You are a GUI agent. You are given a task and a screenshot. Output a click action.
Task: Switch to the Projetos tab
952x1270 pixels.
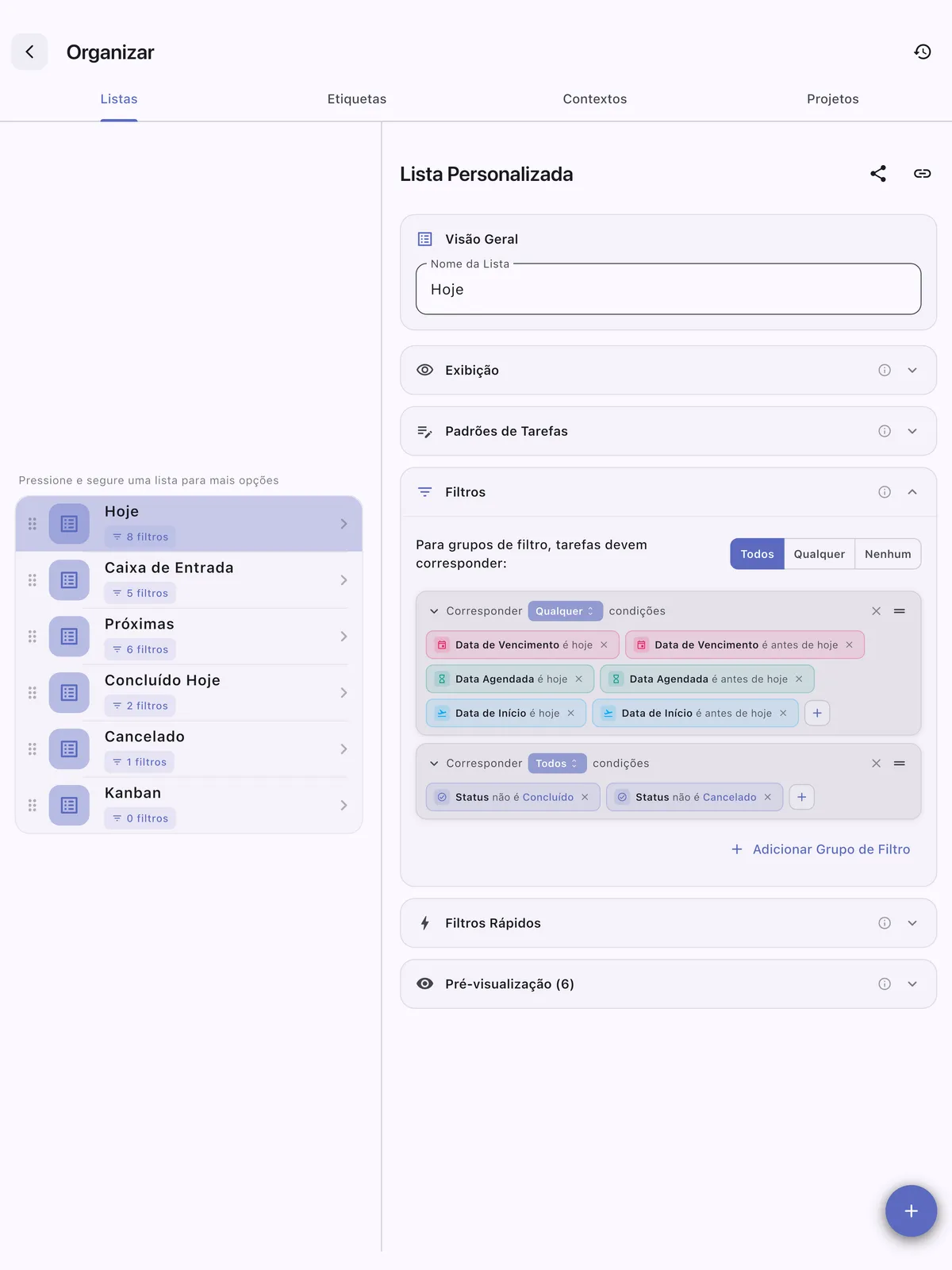point(833,99)
